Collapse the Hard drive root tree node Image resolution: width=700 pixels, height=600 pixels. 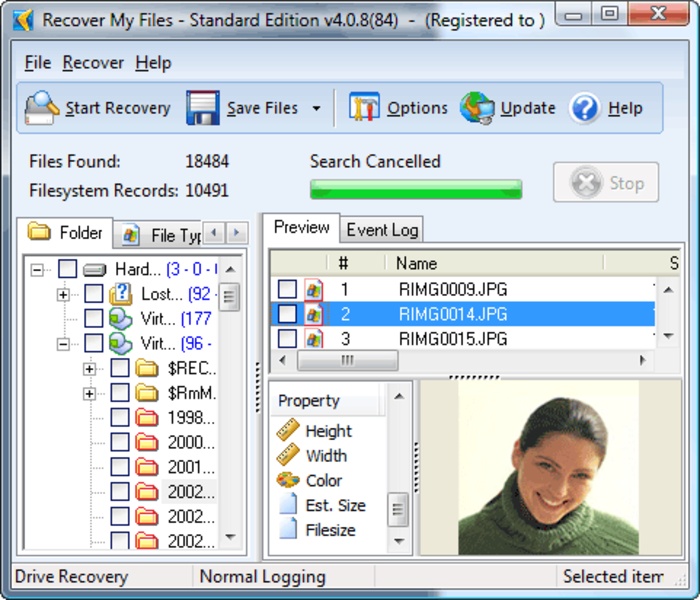click(38, 269)
